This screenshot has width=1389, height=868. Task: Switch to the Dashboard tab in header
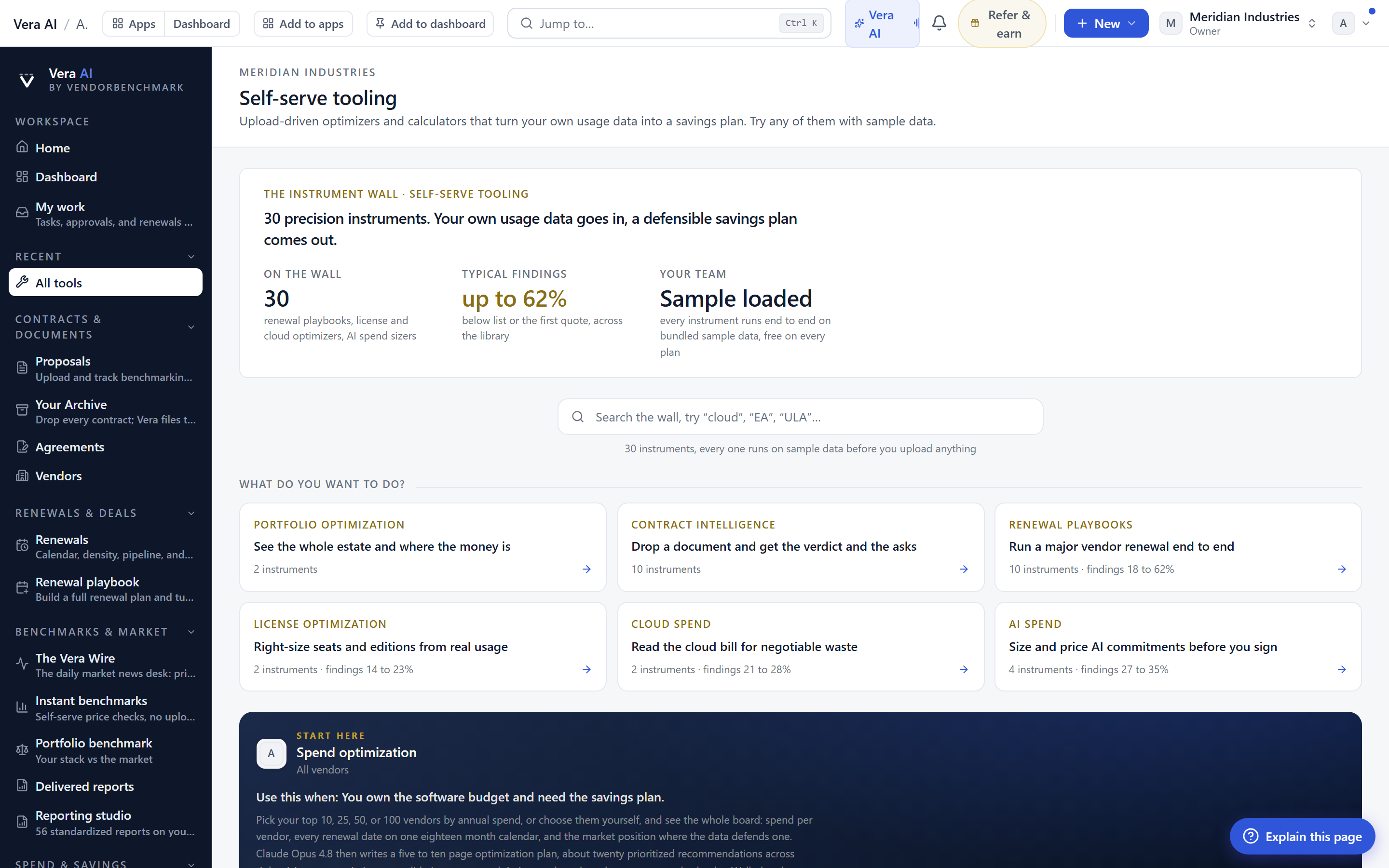tap(202, 24)
